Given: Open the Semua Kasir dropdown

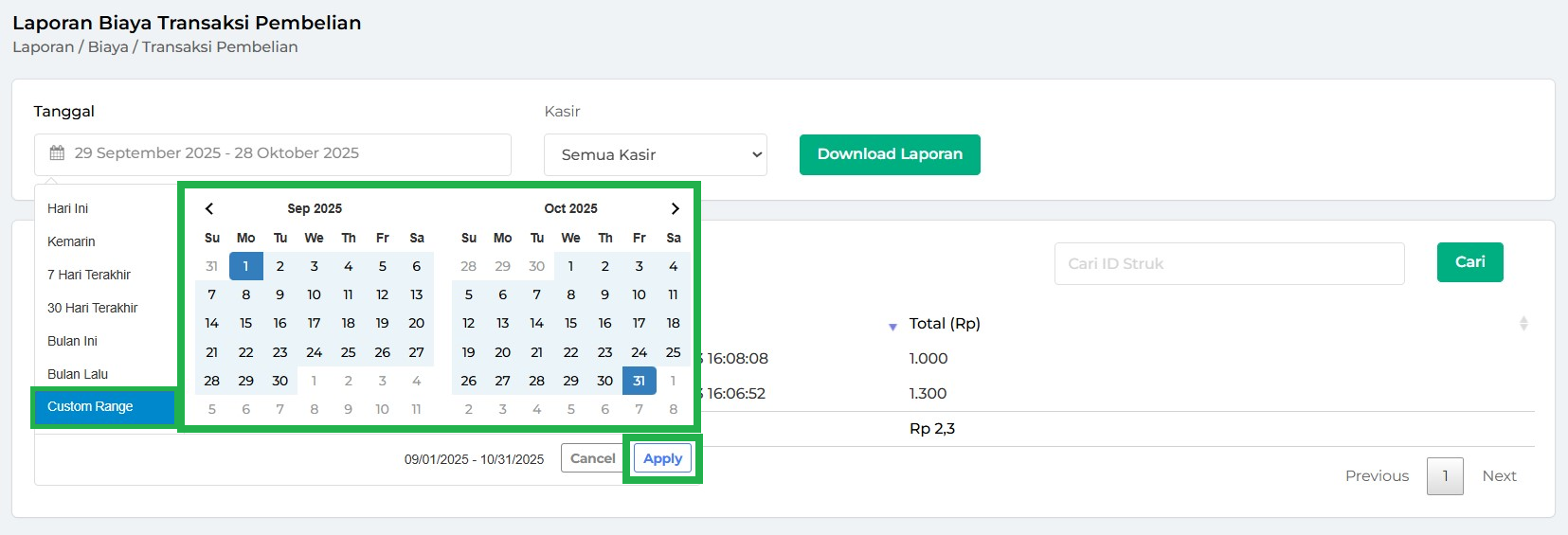Looking at the screenshot, I should (x=655, y=154).
